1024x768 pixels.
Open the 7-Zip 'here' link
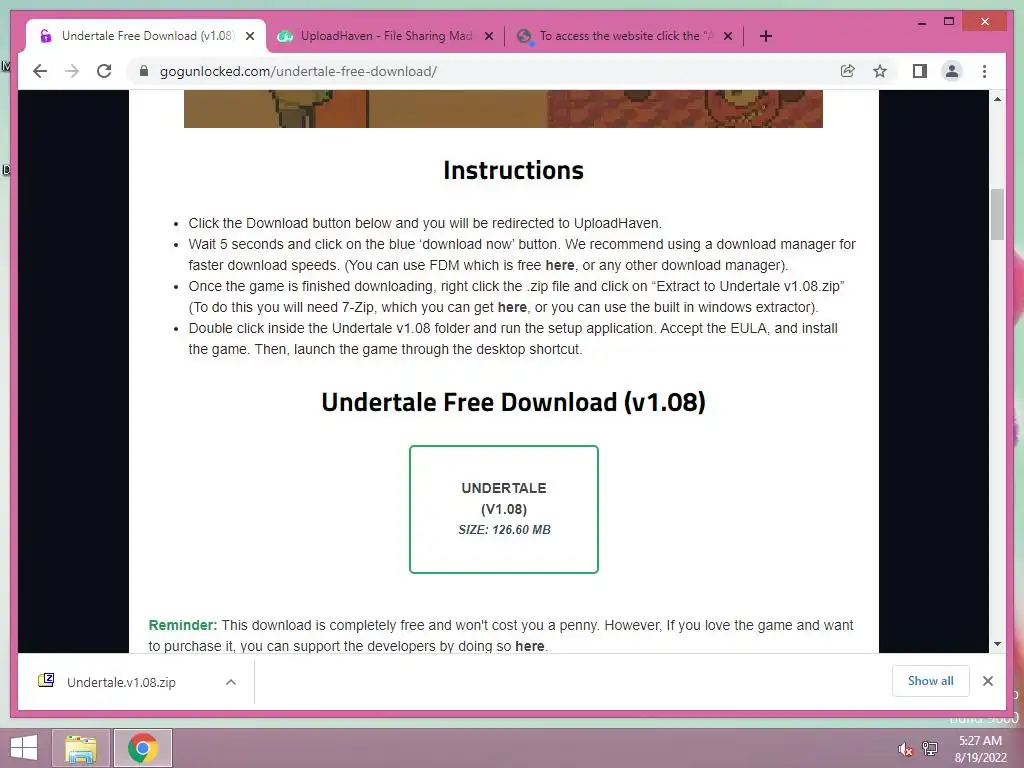click(512, 307)
